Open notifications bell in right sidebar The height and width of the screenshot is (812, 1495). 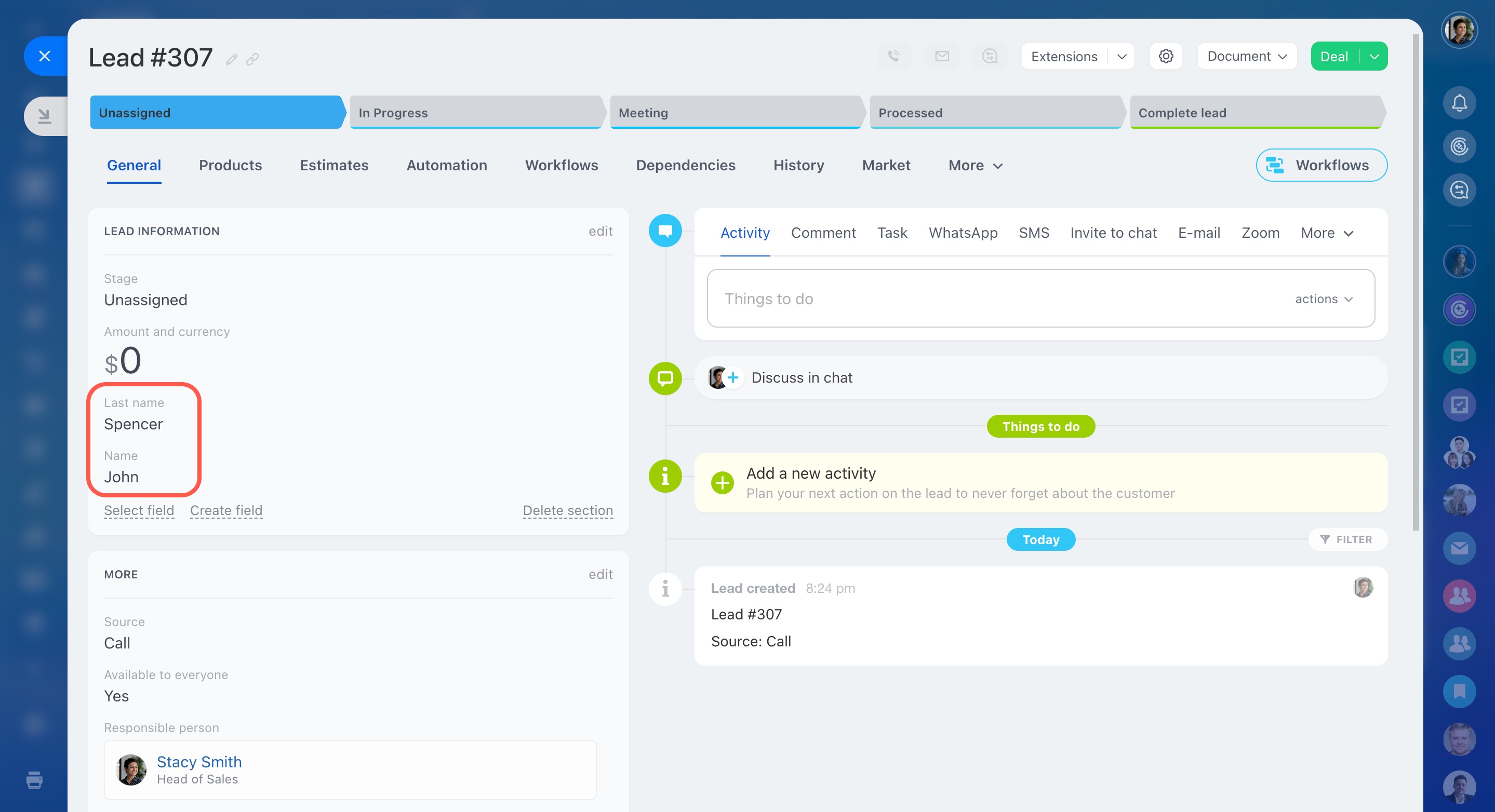click(x=1459, y=103)
